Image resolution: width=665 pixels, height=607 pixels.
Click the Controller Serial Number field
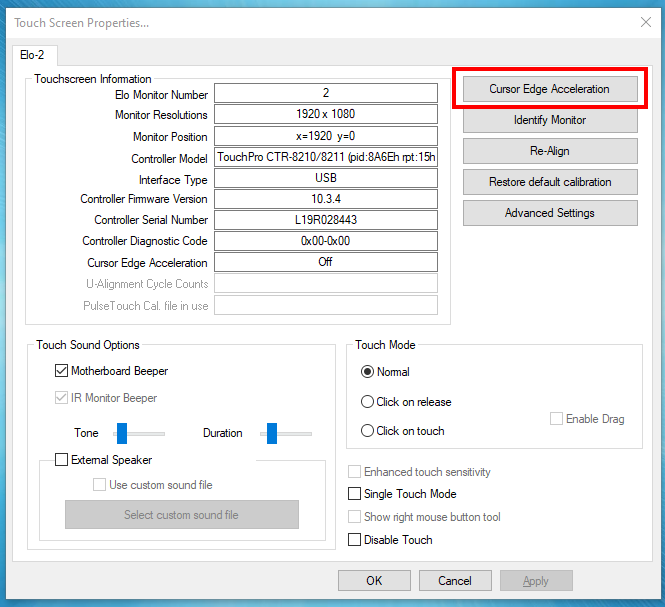pyautogui.click(x=326, y=220)
